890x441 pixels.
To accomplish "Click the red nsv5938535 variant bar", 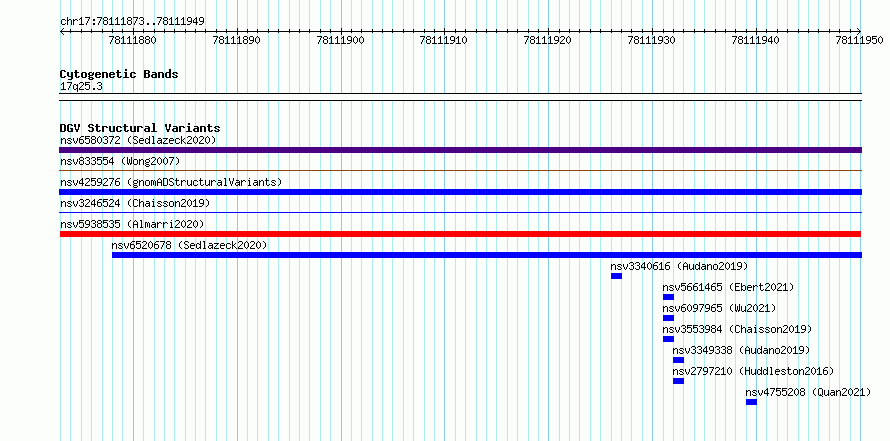I will (460, 234).
